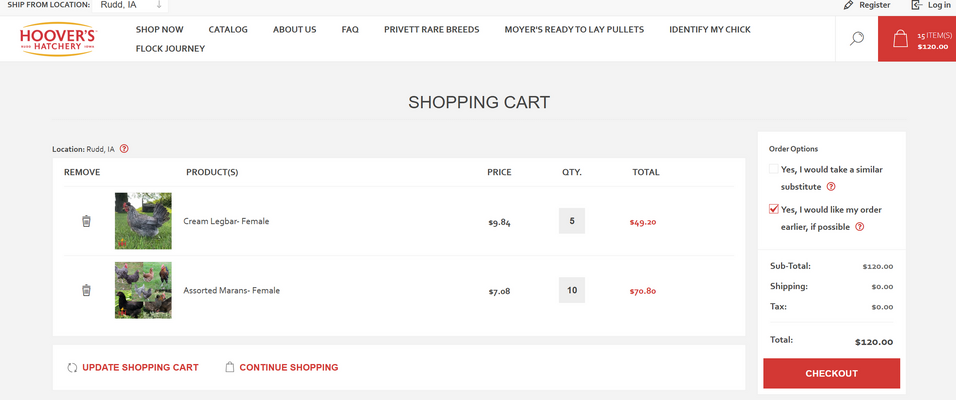Click the Sub-Total label
956x400 pixels.
tap(790, 266)
